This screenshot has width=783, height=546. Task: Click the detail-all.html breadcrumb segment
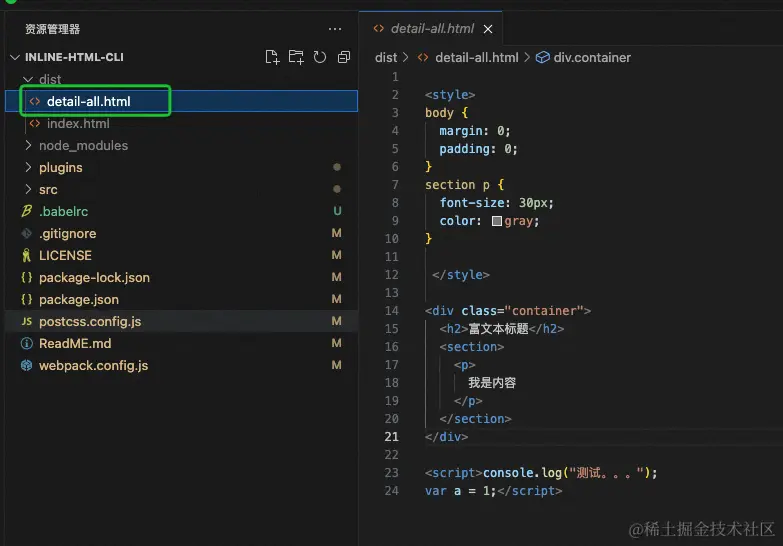point(476,57)
